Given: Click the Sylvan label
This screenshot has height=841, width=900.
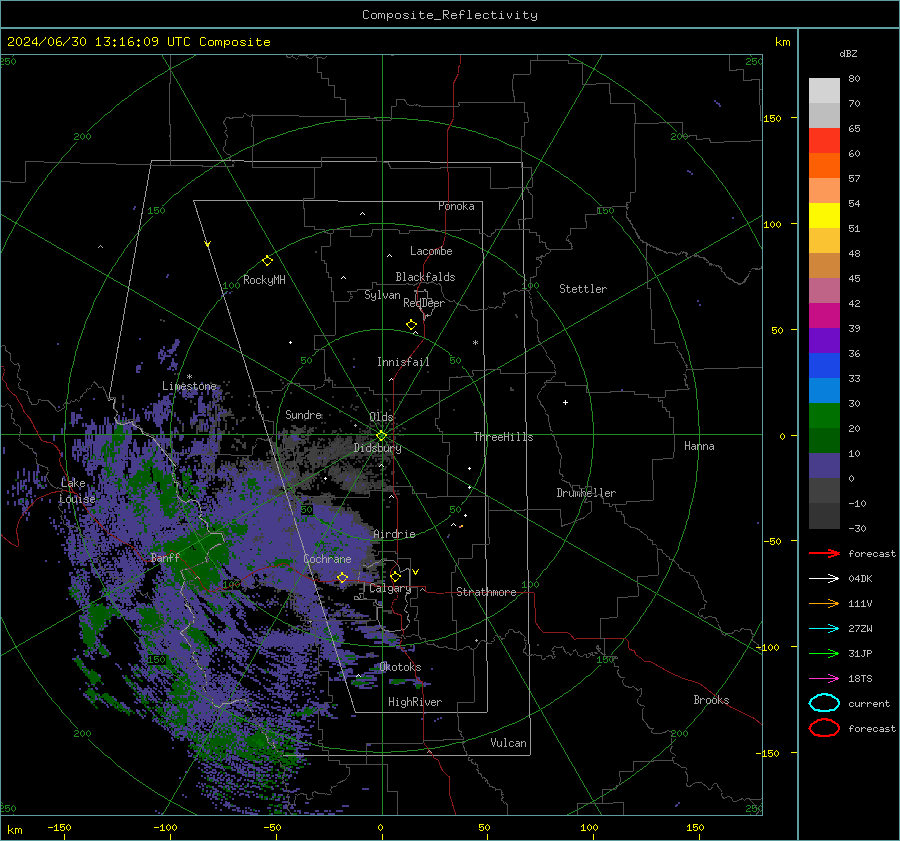Looking at the screenshot, I should [x=382, y=295].
